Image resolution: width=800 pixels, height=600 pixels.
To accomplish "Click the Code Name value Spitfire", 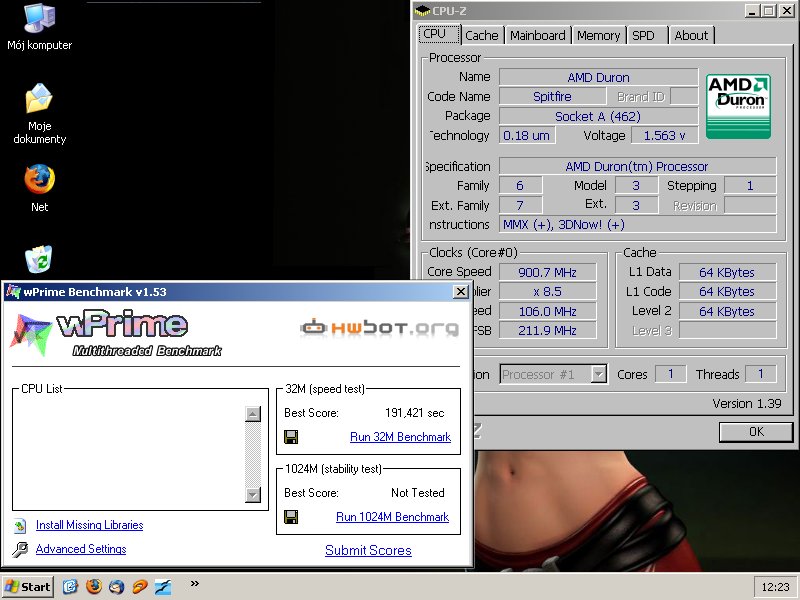I will (x=553, y=96).
